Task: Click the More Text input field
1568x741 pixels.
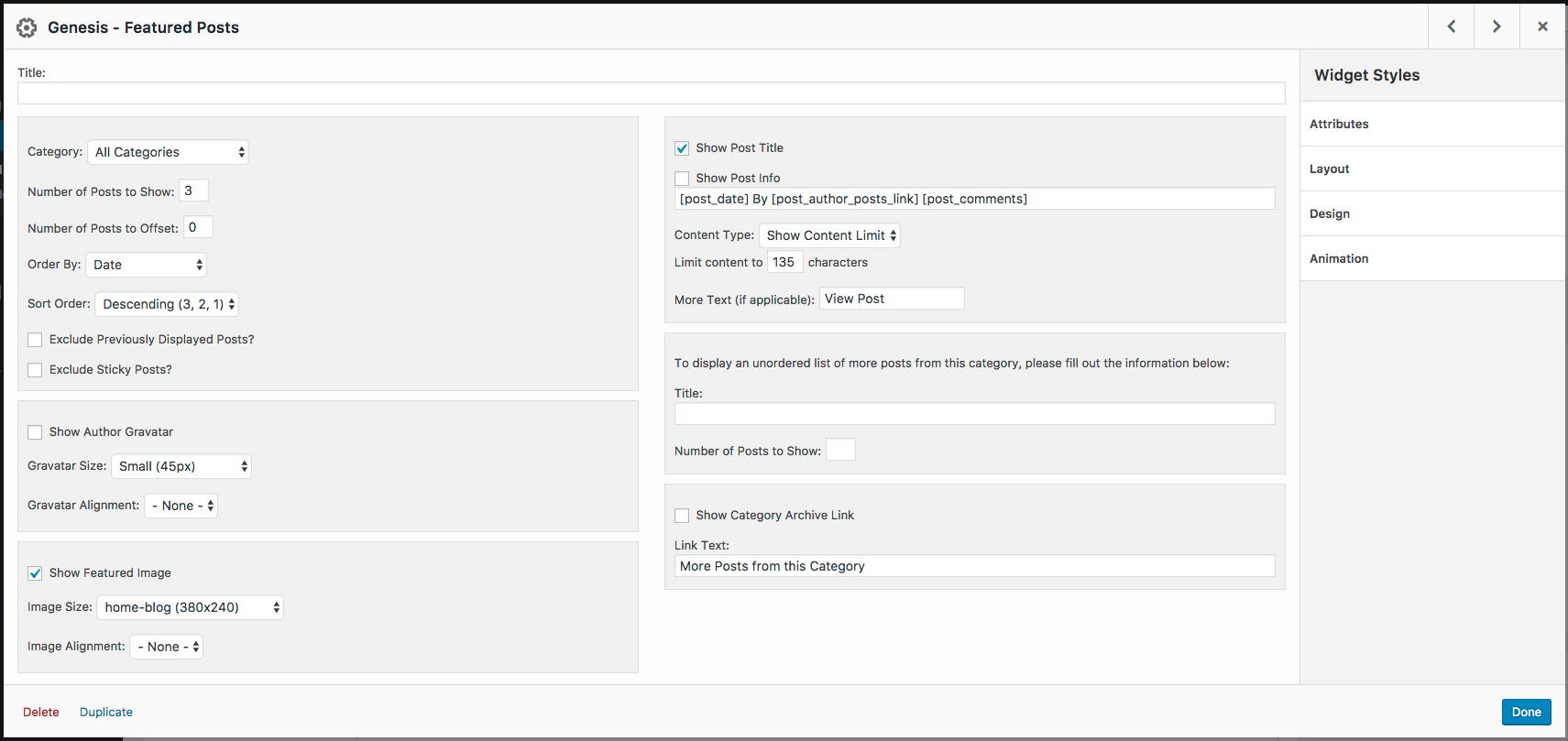Action: pos(891,299)
